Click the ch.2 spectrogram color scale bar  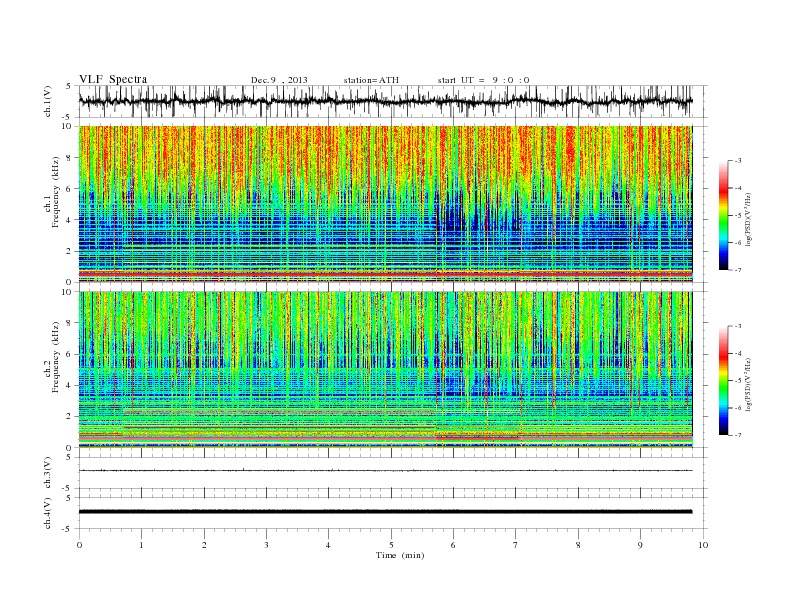pos(723,380)
